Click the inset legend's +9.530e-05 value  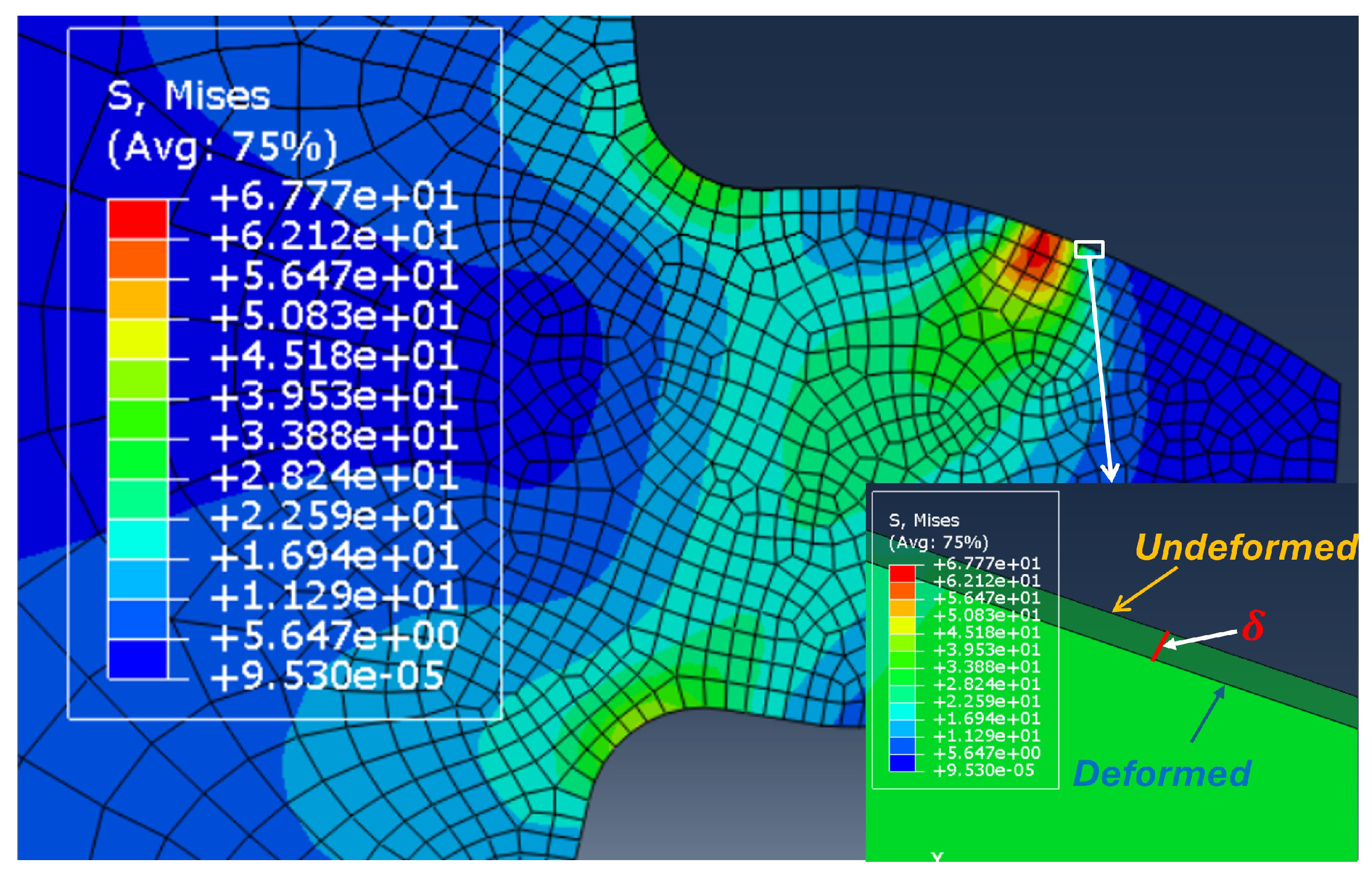click(x=983, y=770)
